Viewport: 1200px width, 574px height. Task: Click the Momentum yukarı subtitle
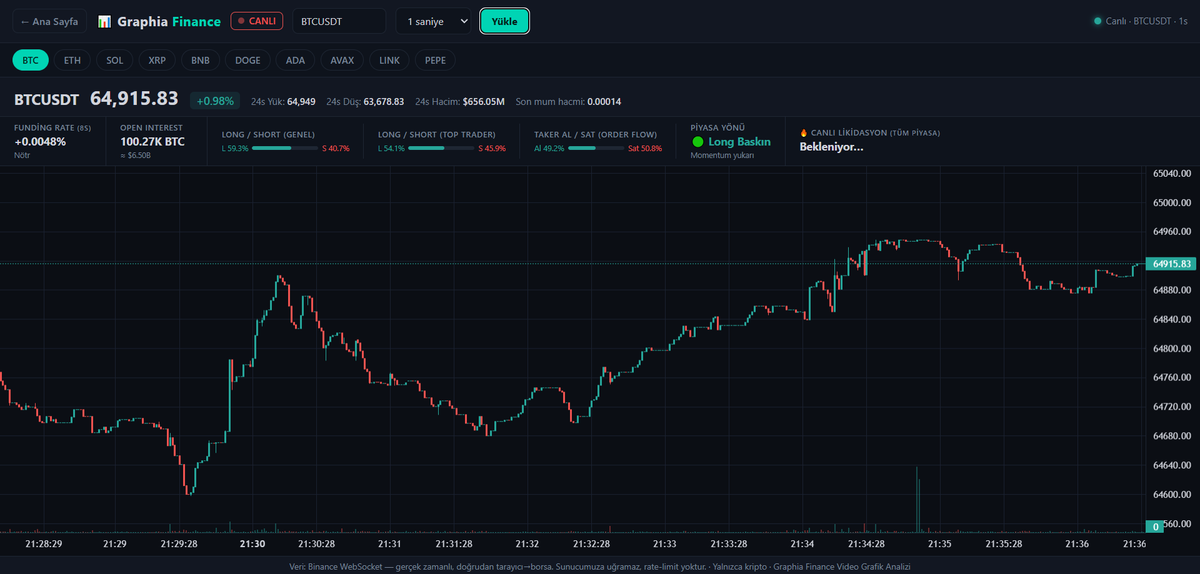pyautogui.click(x=723, y=156)
